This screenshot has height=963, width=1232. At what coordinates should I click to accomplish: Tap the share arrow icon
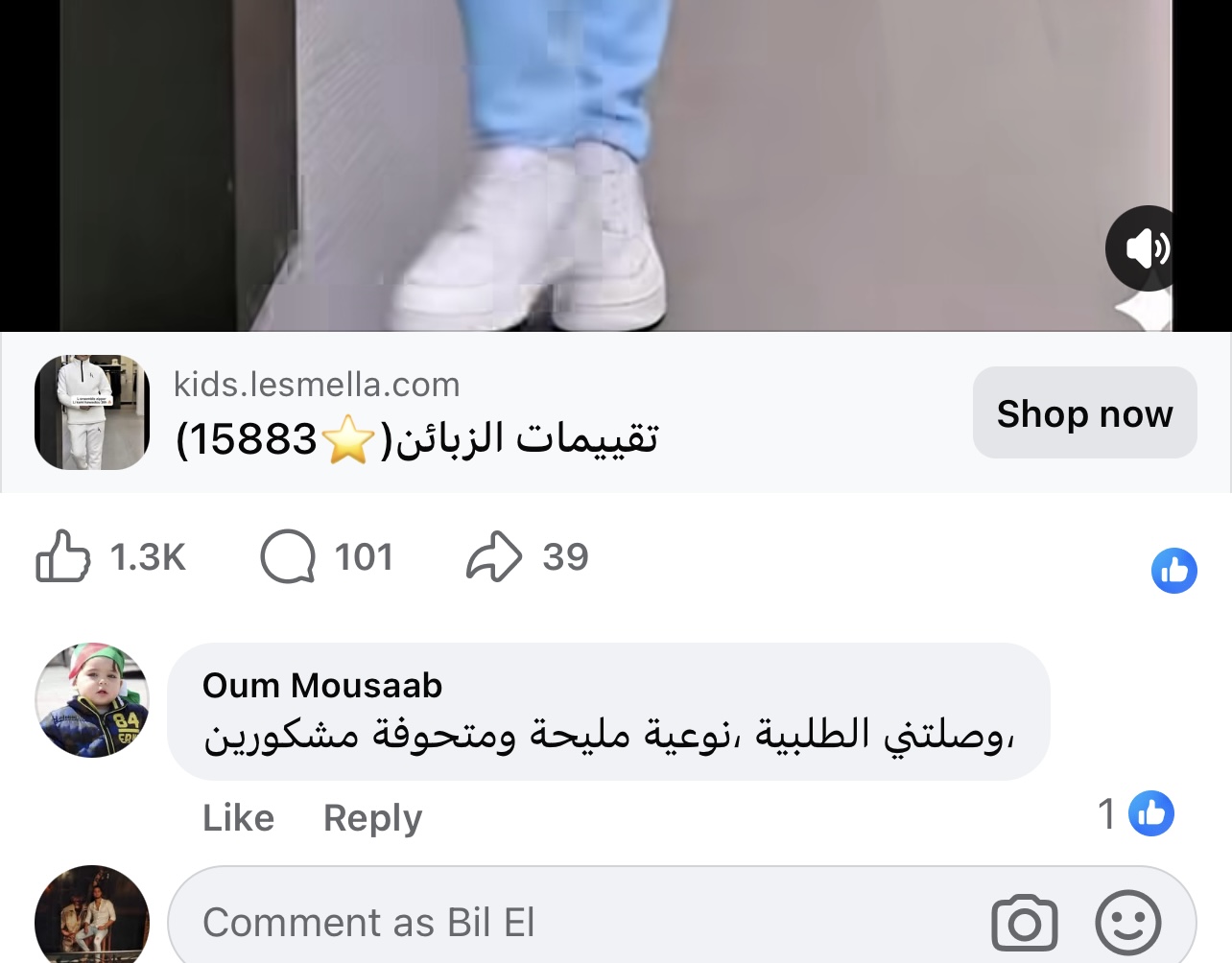tap(494, 556)
